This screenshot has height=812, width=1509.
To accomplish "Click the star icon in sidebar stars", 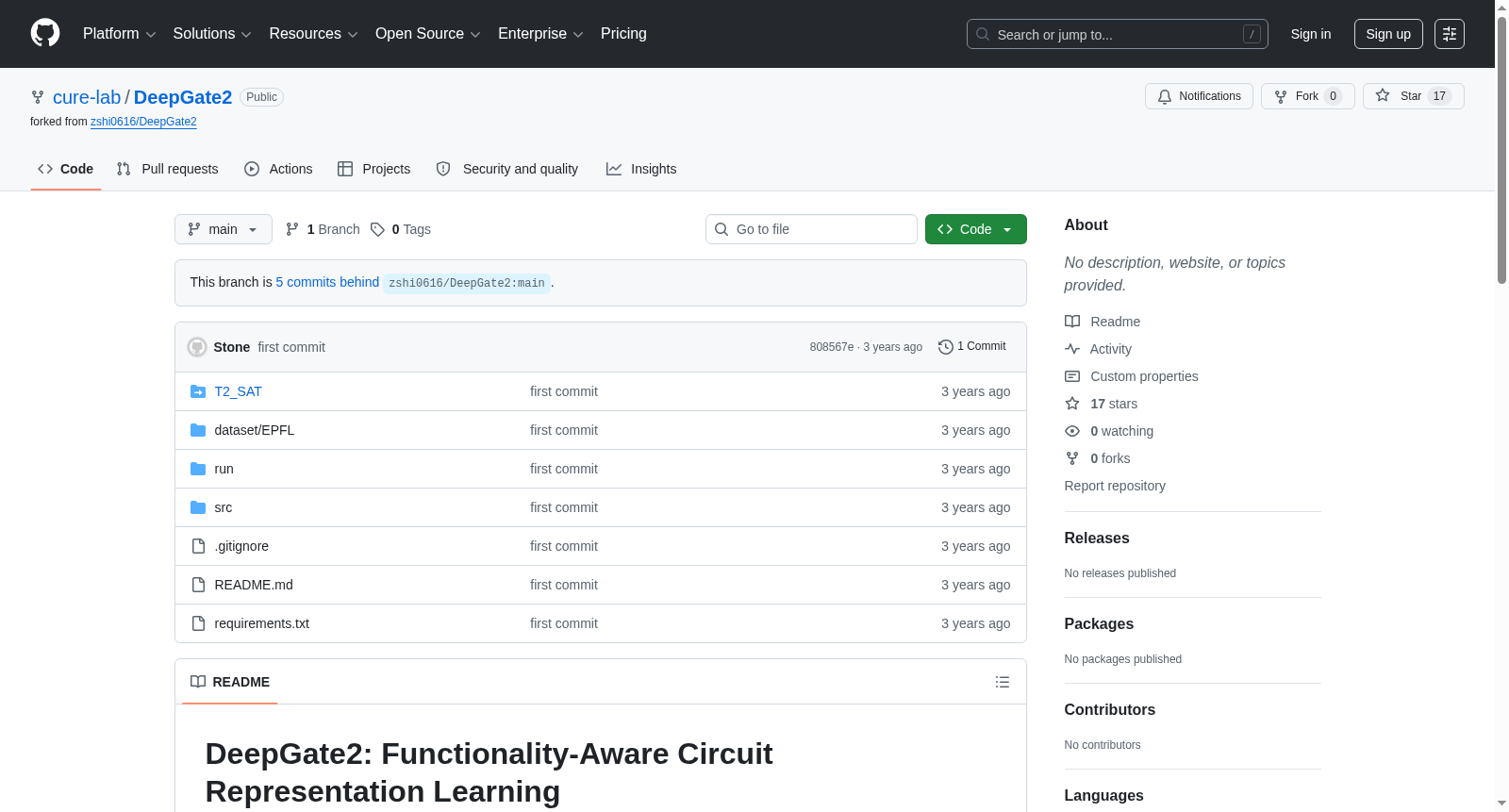I will coord(1072,404).
